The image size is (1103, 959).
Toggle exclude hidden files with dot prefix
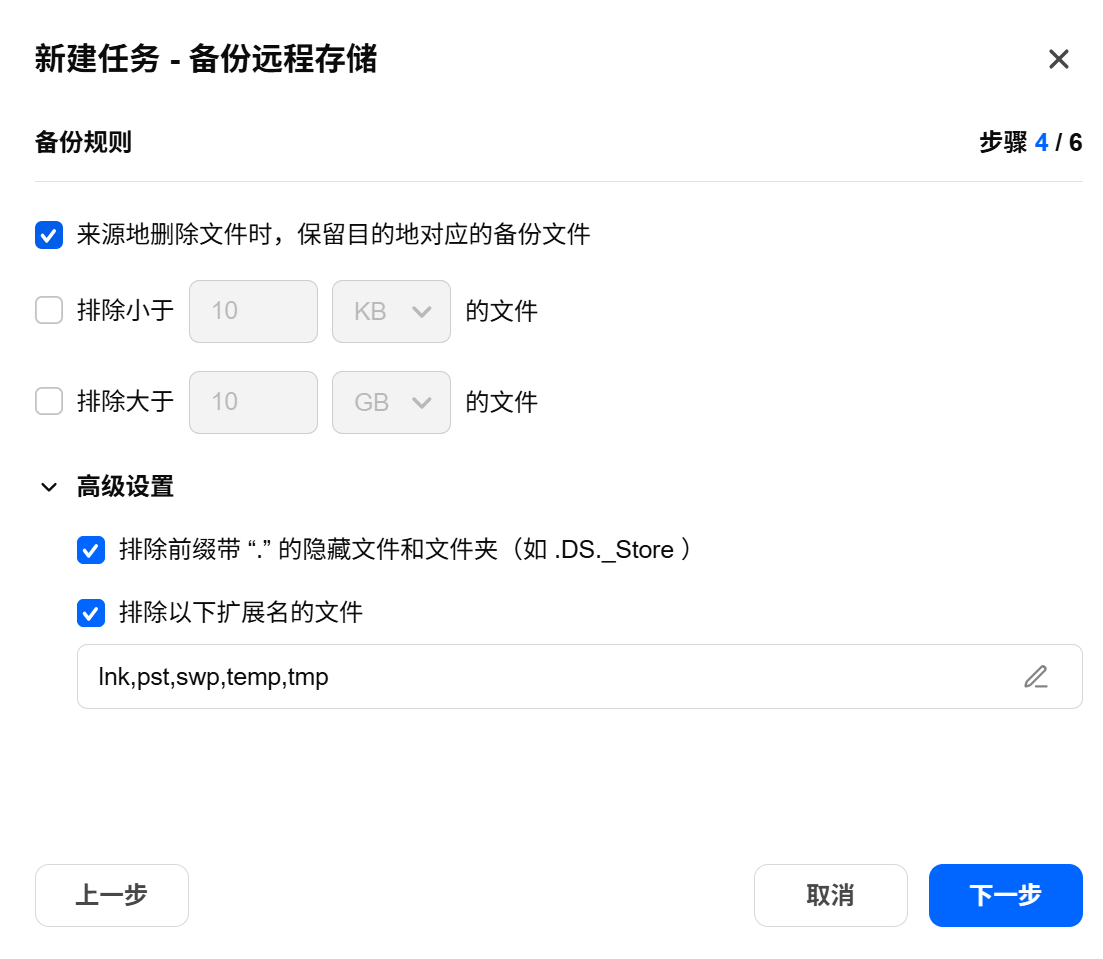pos(91,550)
